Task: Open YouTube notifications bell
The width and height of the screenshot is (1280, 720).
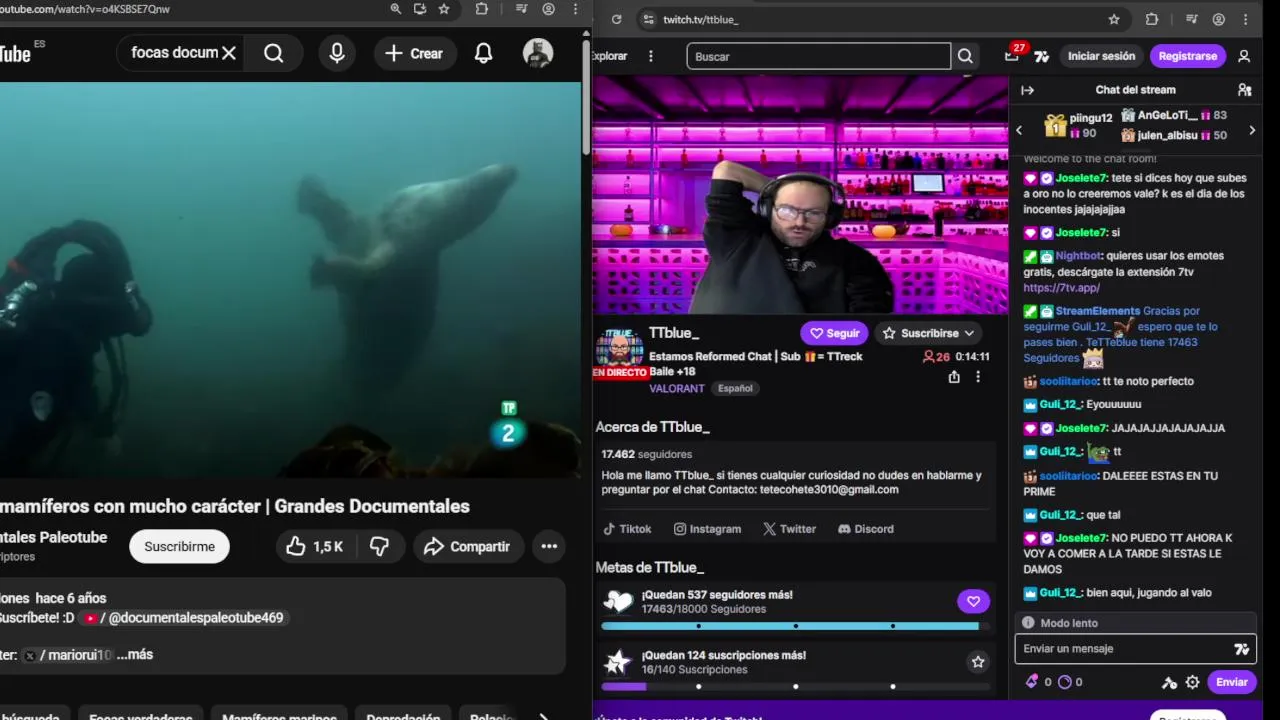Action: [483, 54]
